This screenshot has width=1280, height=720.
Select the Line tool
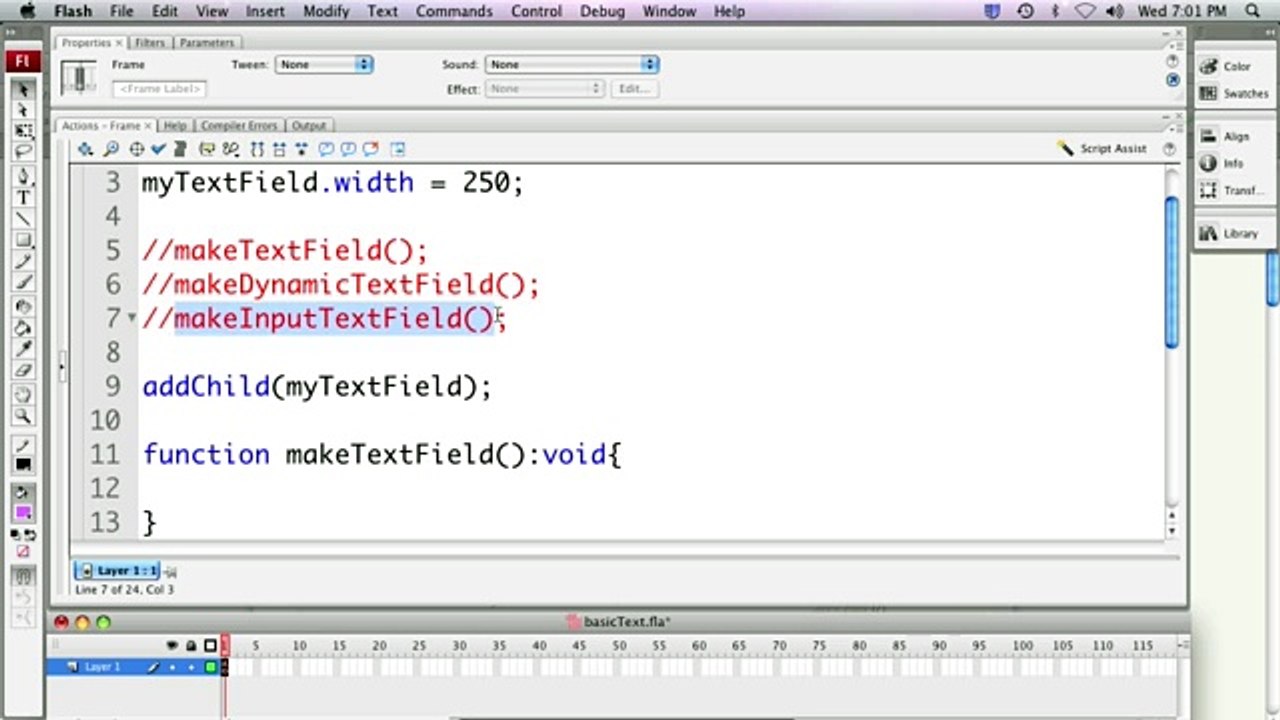23,219
